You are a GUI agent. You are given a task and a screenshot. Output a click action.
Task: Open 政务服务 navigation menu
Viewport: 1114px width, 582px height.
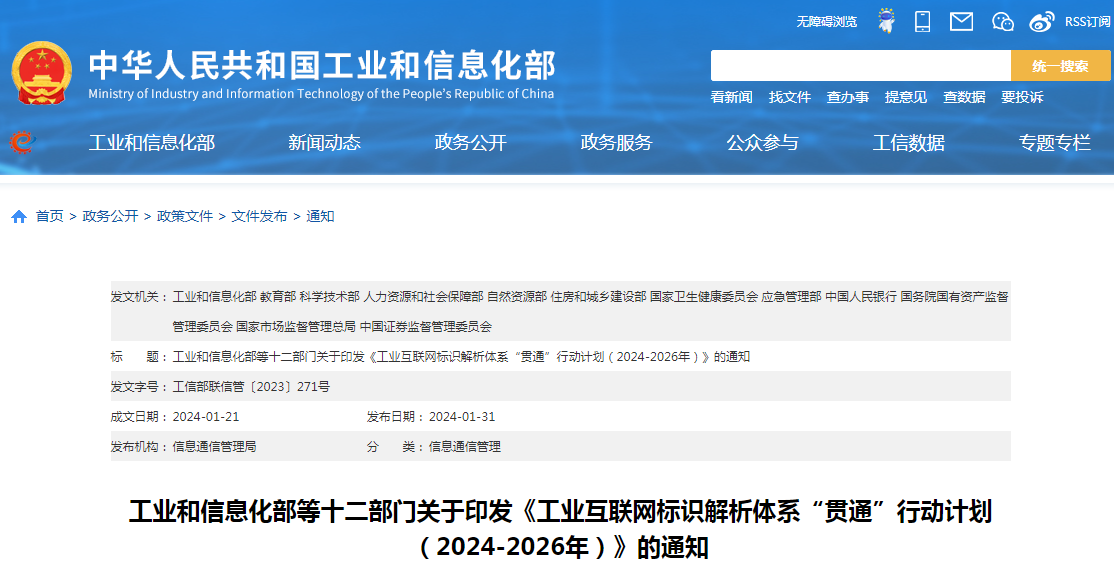coord(616,143)
